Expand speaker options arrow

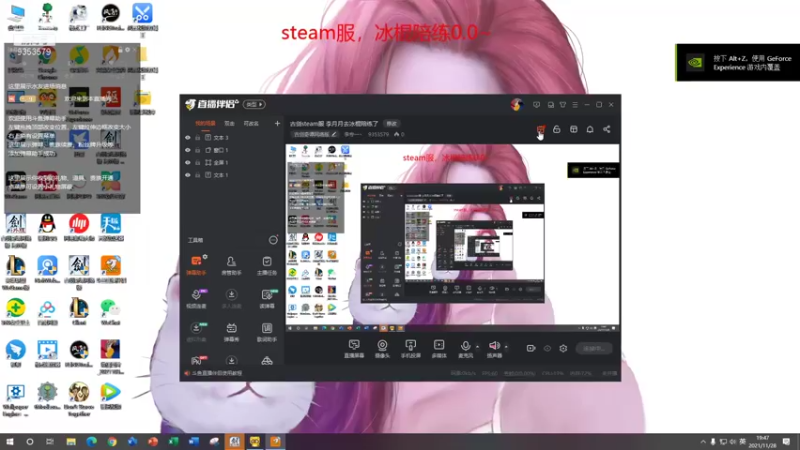tap(506, 347)
